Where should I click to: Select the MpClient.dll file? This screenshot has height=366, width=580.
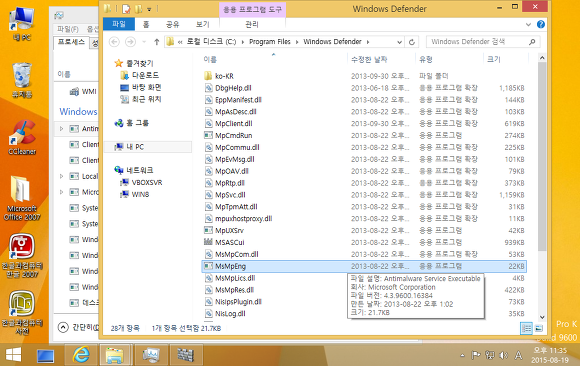(234, 124)
